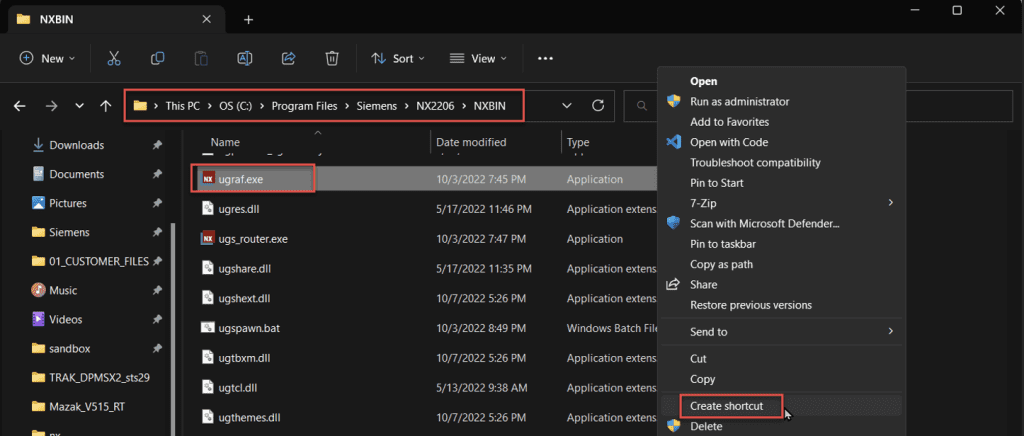Sort by Date modified column header

coord(471,142)
